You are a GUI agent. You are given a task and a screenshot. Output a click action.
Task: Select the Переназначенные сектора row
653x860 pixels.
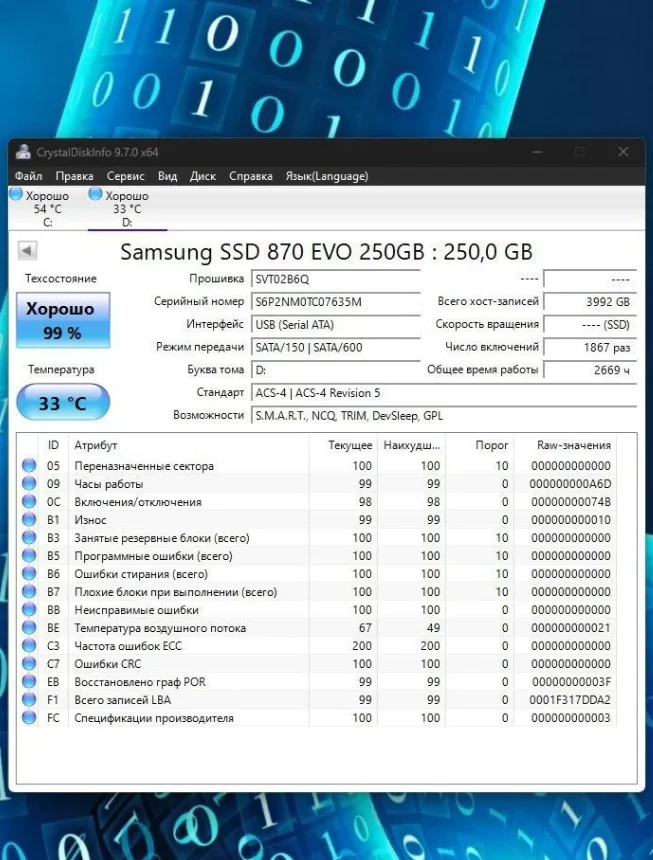tap(317, 466)
